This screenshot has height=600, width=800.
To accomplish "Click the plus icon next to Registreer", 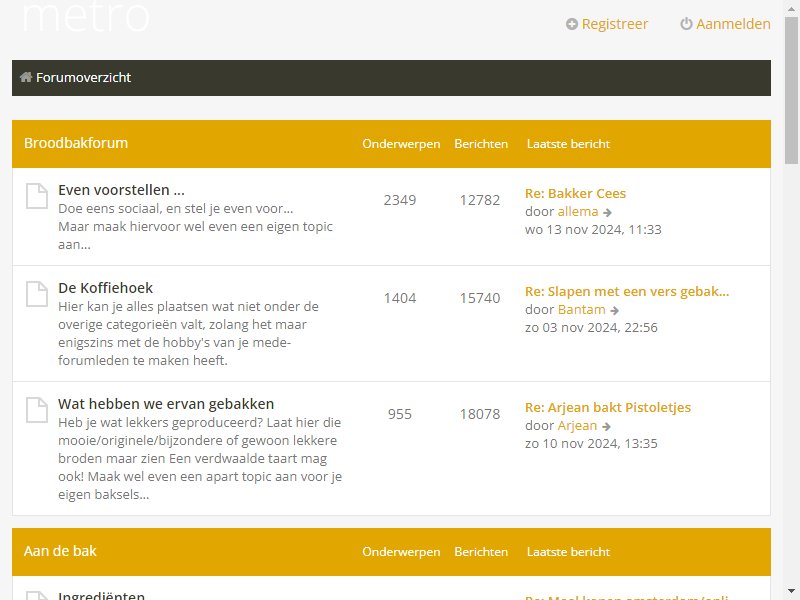I will pos(572,24).
